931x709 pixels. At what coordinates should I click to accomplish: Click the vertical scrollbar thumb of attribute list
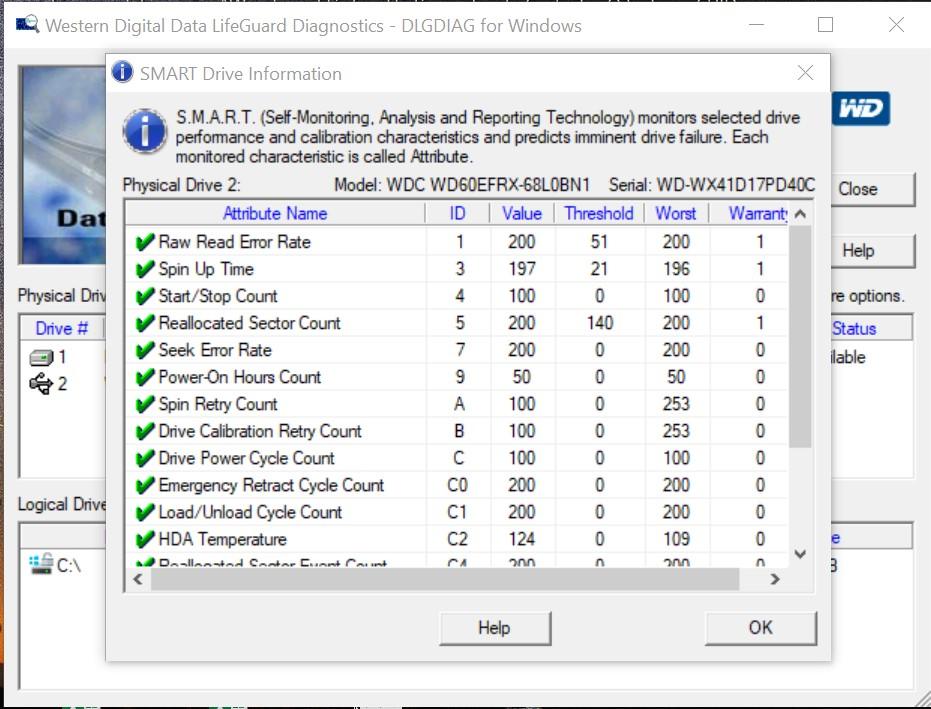[800, 336]
